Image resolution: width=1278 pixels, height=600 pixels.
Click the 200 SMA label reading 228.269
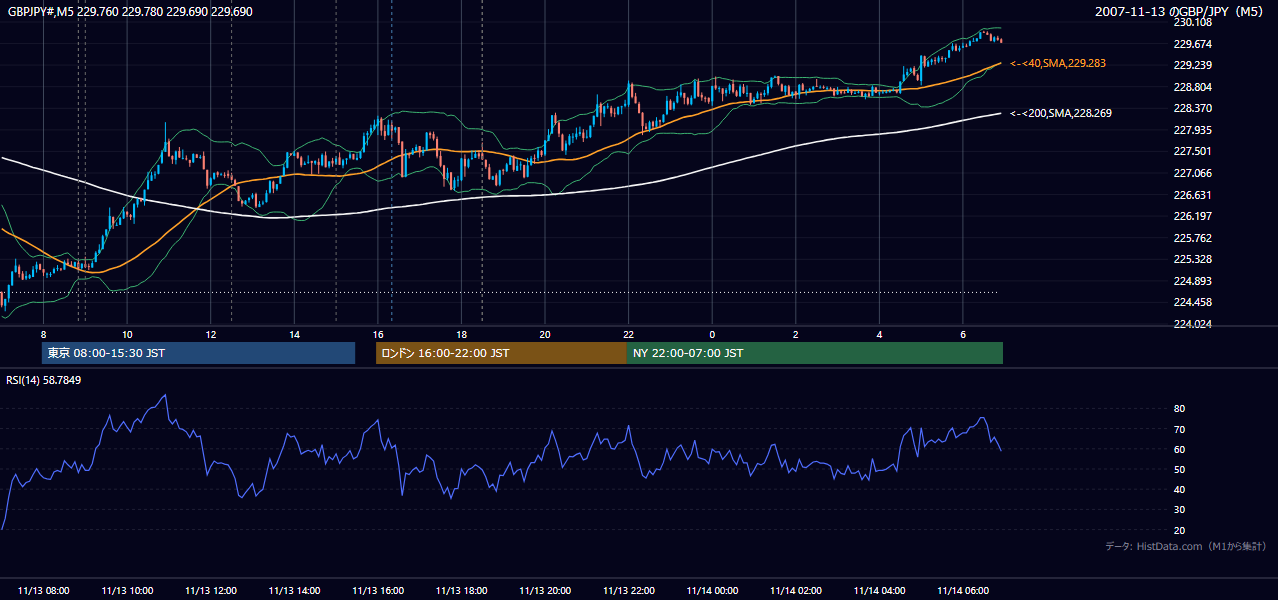point(1060,113)
